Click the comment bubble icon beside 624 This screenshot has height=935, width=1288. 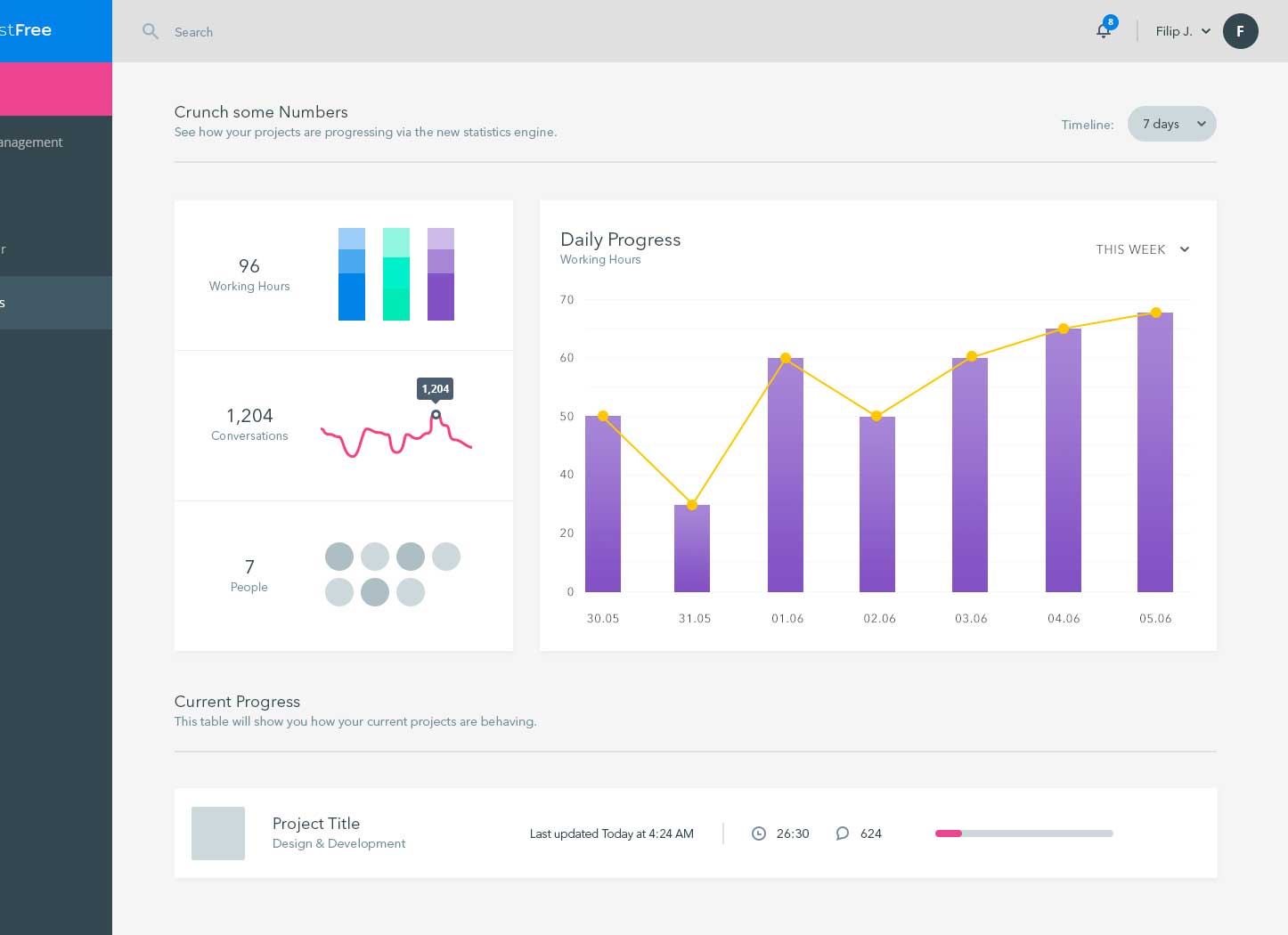click(842, 833)
